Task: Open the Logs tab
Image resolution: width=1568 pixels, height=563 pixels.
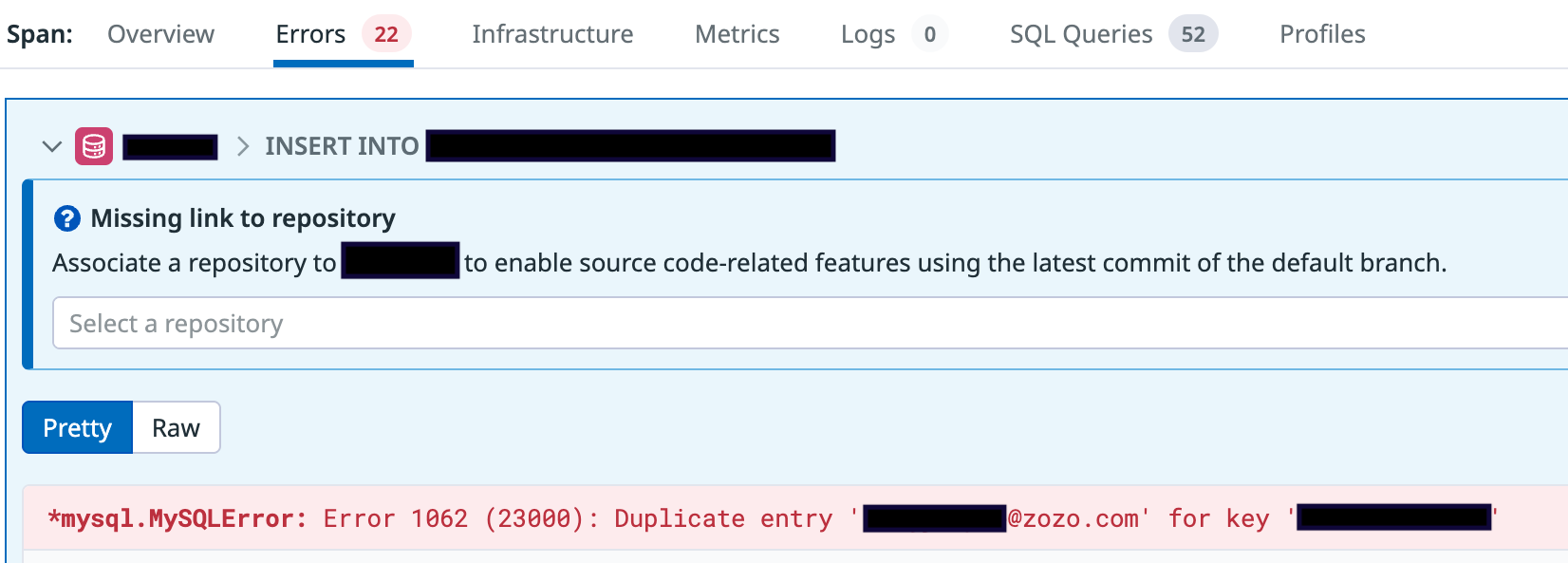Action: click(894, 34)
